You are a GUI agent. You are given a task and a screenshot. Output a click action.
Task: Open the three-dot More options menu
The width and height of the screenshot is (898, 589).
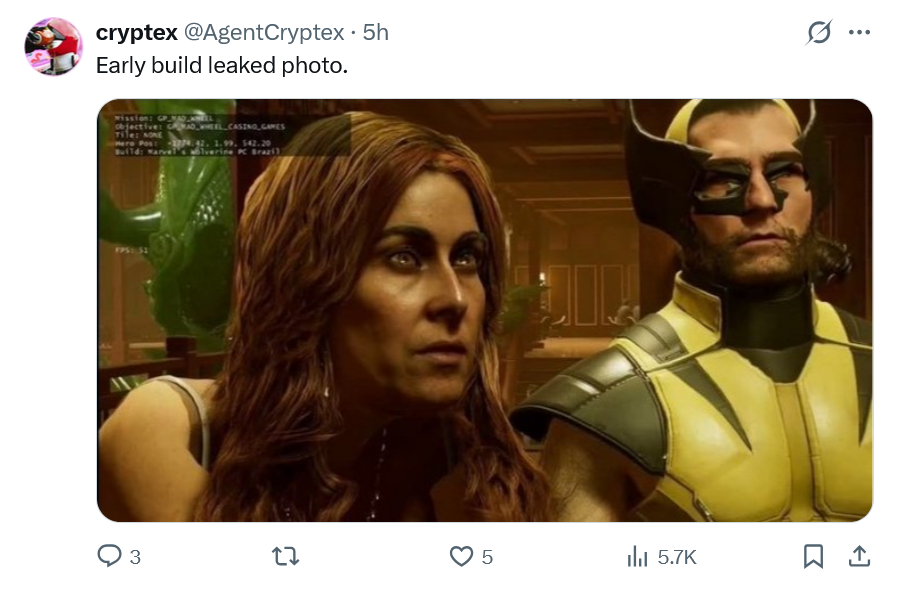pos(859,33)
